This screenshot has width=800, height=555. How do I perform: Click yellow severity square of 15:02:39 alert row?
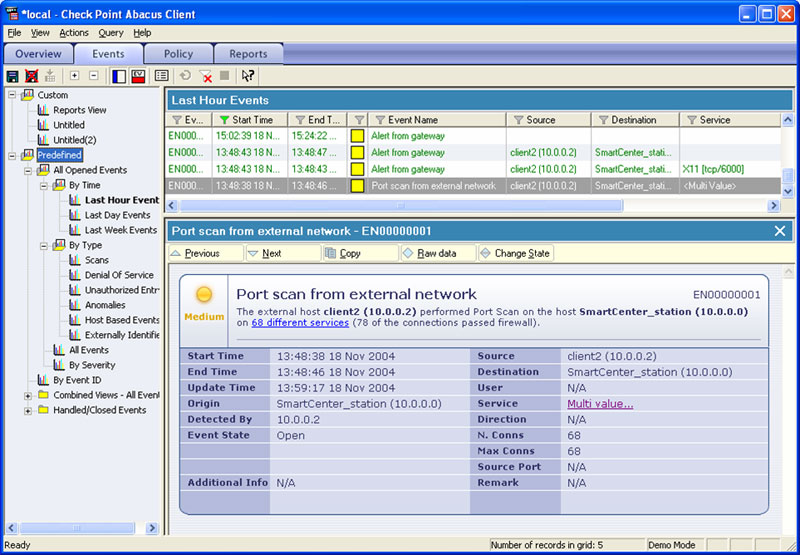point(358,136)
